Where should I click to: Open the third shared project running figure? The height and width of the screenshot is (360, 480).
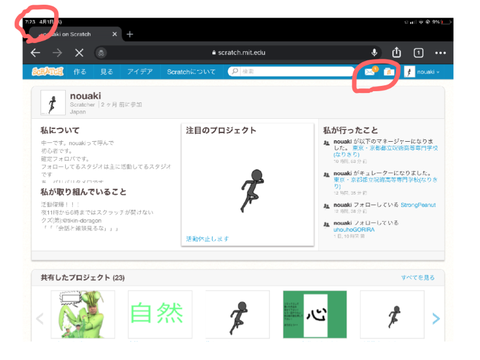click(x=238, y=314)
